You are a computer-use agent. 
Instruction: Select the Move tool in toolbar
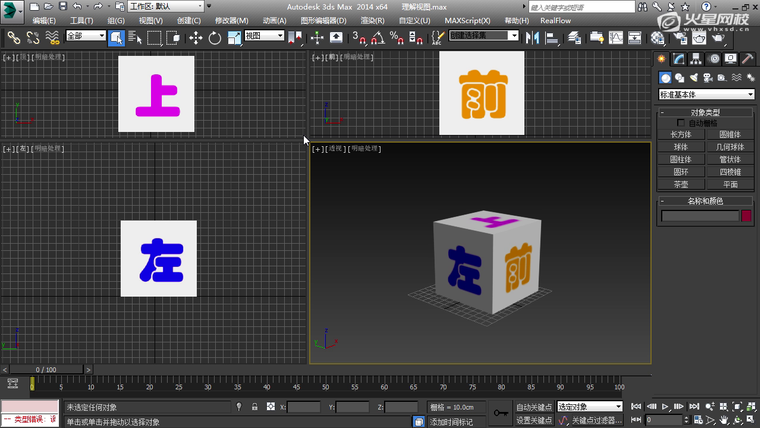(195, 37)
